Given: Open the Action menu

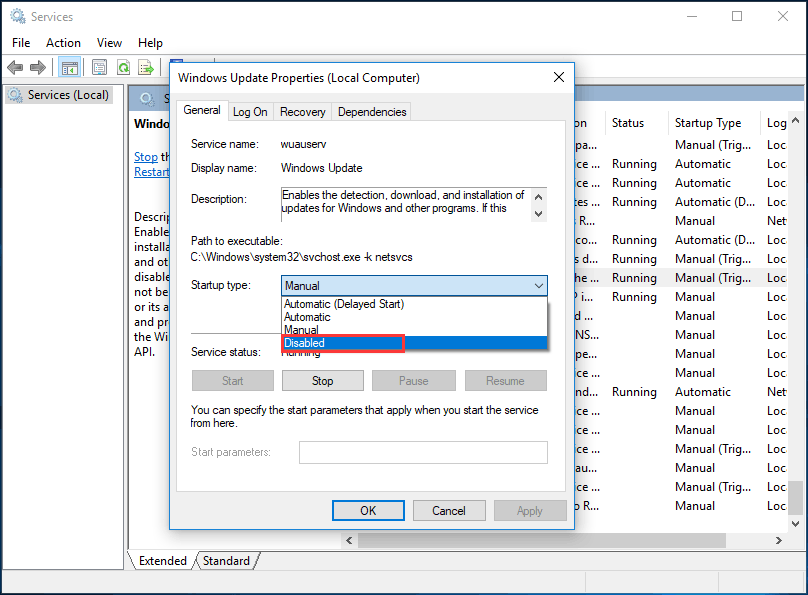Looking at the screenshot, I should [63, 43].
